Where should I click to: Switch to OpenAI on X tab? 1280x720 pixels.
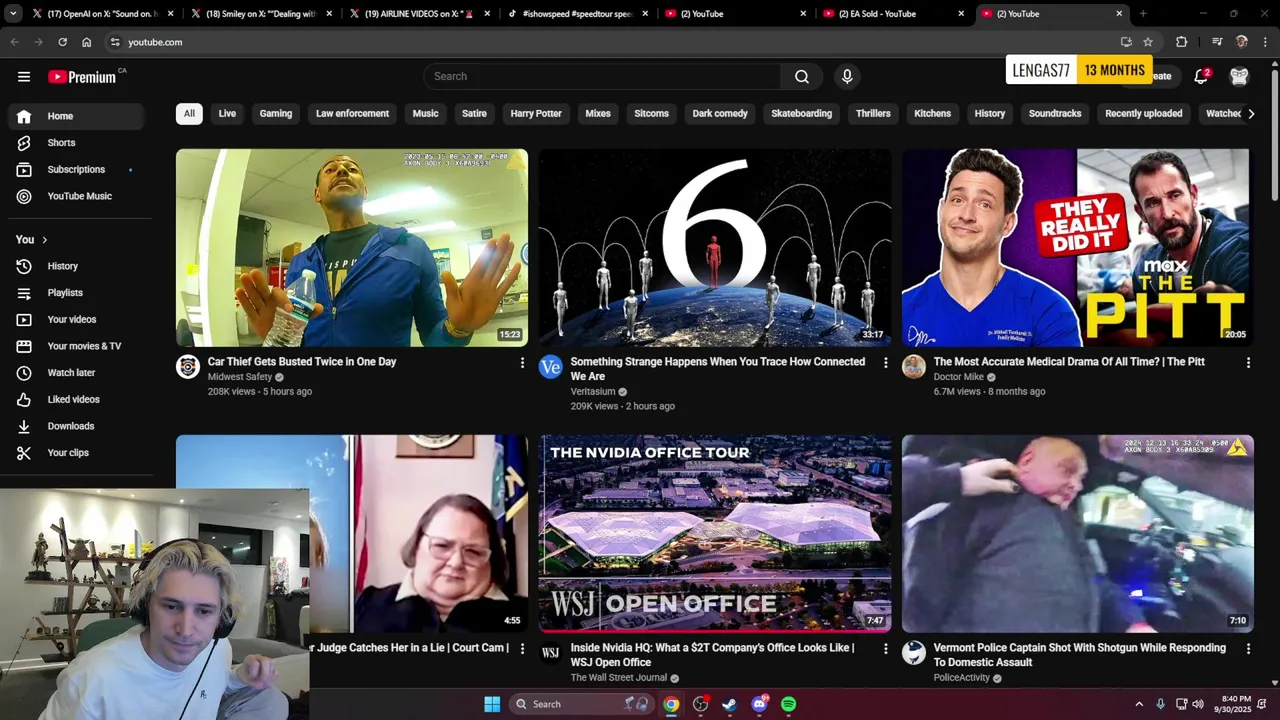click(104, 14)
